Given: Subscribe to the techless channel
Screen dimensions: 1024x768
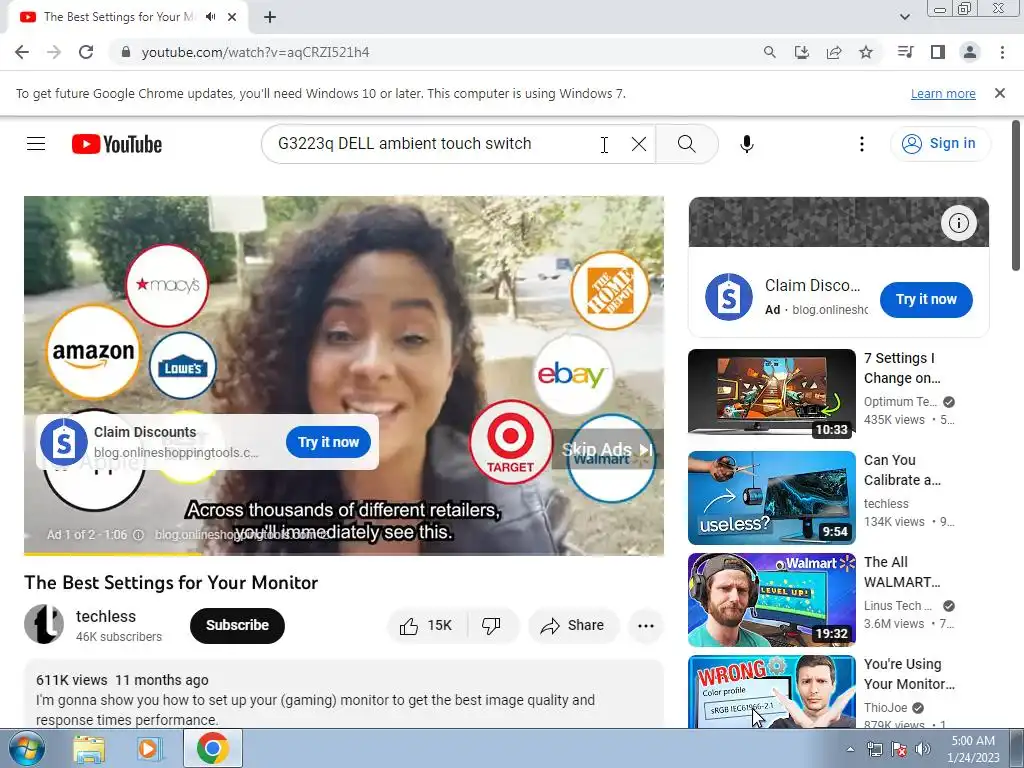Looking at the screenshot, I should point(237,626).
